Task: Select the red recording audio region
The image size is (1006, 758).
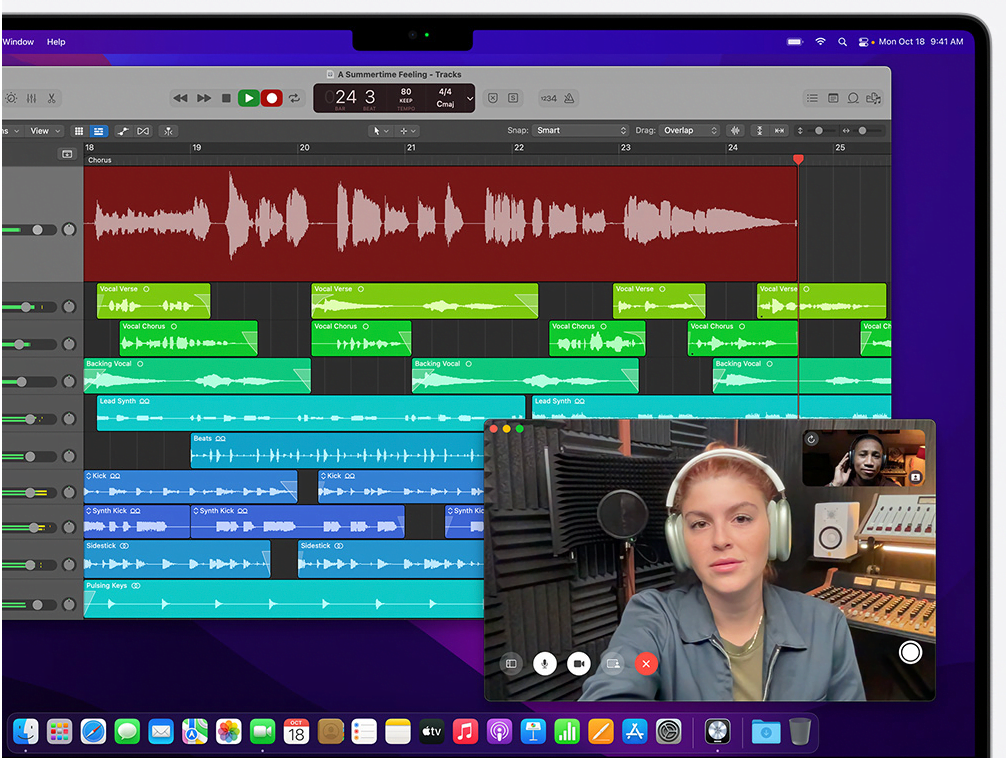Action: [441, 223]
